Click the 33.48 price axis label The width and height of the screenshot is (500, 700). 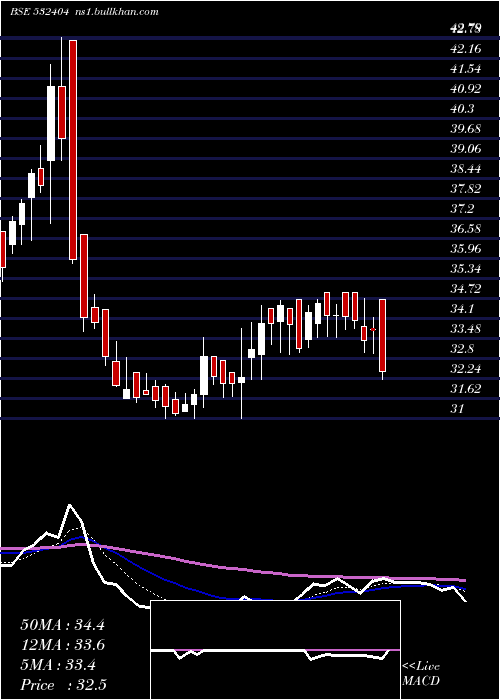(466, 329)
